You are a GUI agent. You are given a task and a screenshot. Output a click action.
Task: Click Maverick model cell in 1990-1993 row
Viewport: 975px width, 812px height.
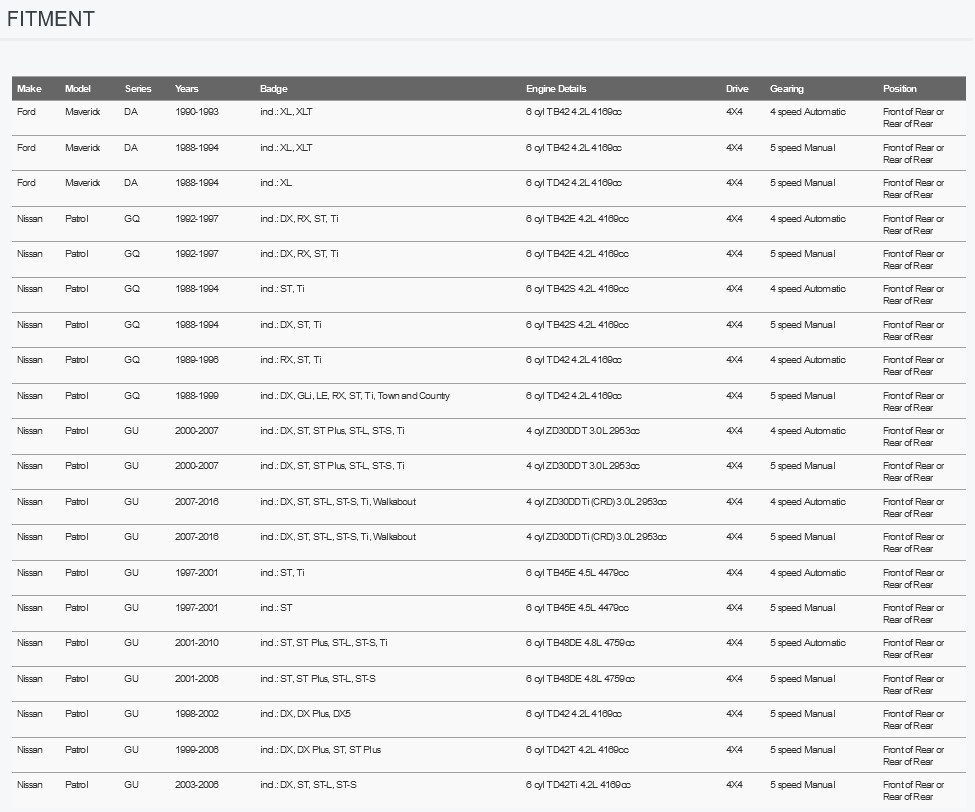point(83,112)
